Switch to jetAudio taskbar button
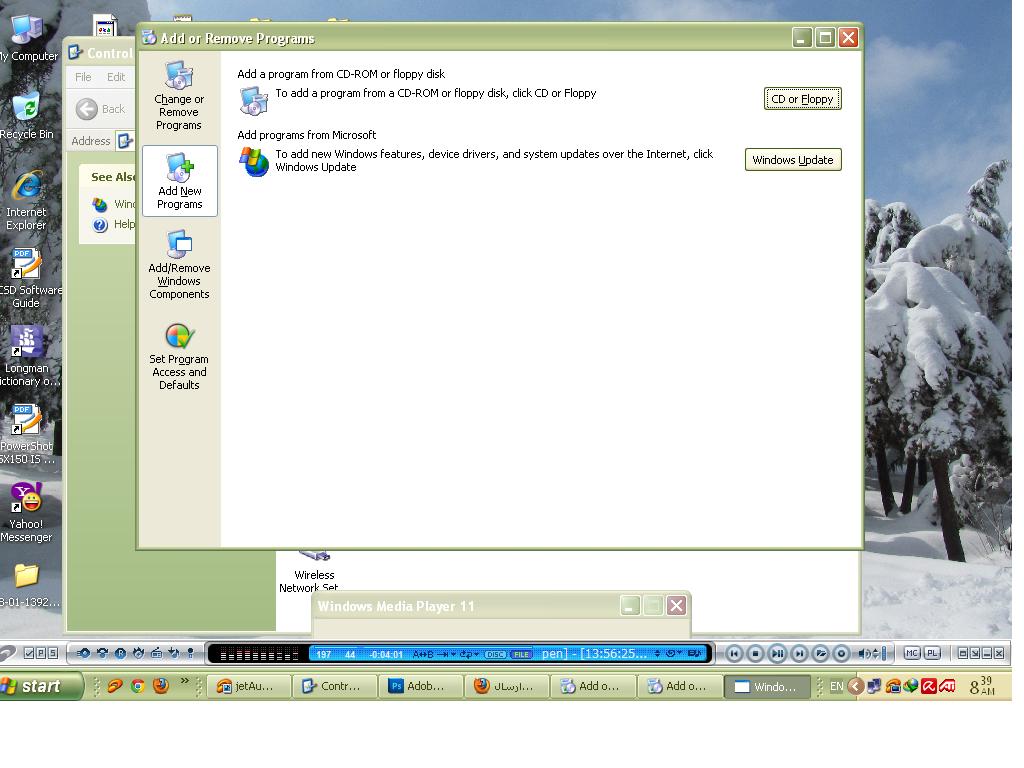The height and width of the screenshot is (768, 1024). tap(249, 686)
